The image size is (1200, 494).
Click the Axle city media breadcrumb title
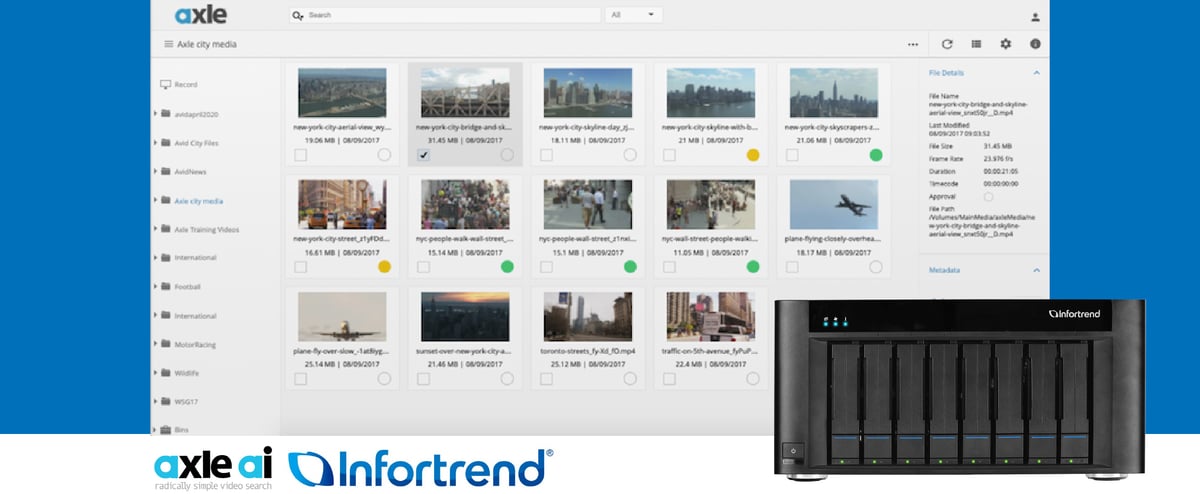(x=207, y=45)
